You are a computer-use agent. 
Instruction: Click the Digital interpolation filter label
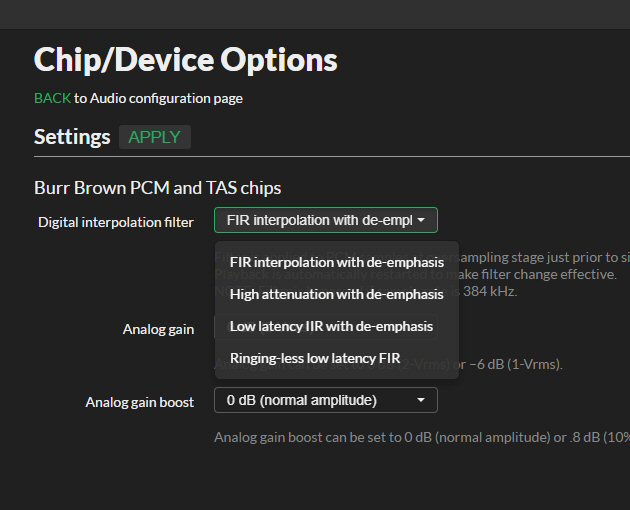[116, 222]
